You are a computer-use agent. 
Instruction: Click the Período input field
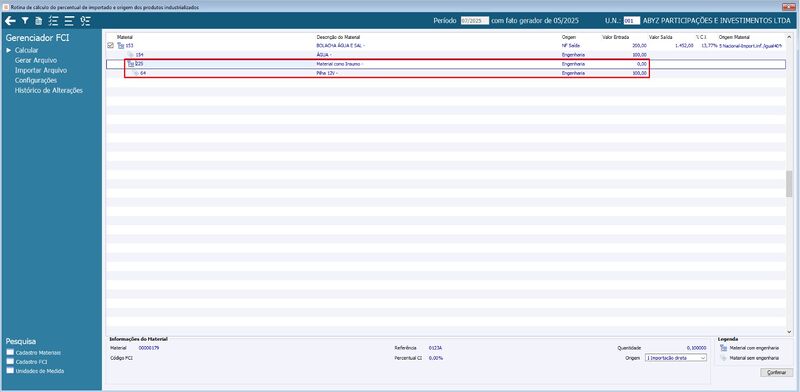click(x=474, y=21)
